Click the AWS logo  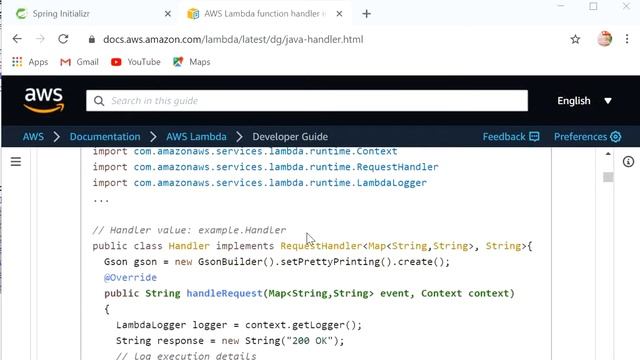(44, 100)
